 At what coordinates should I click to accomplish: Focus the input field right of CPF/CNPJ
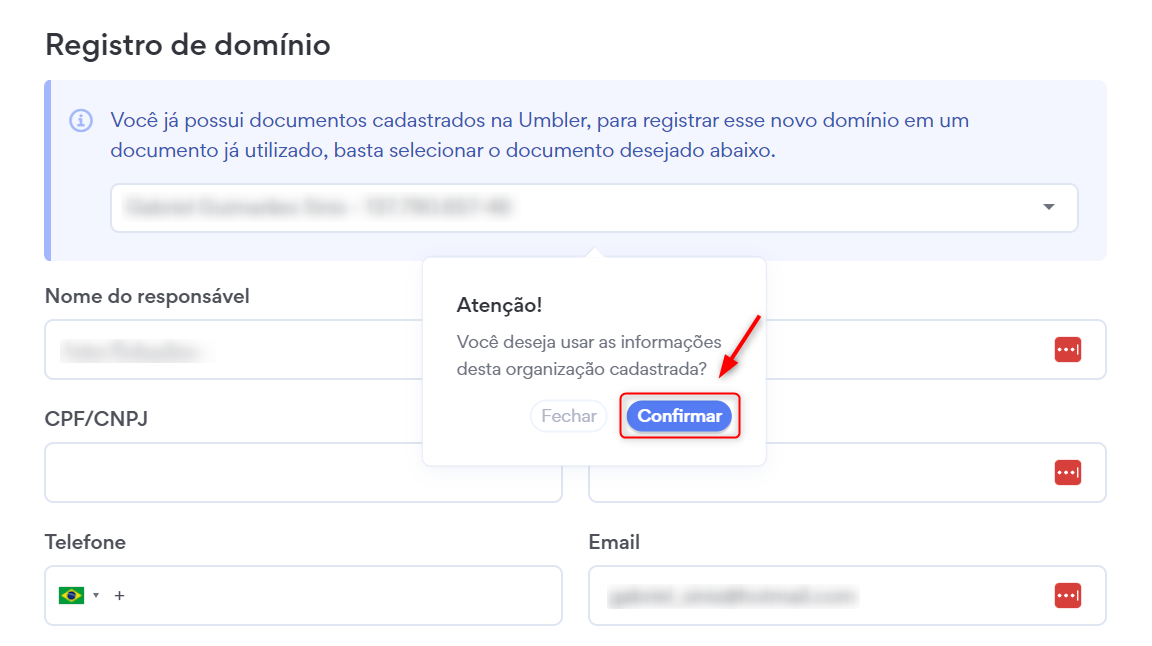click(900, 473)
